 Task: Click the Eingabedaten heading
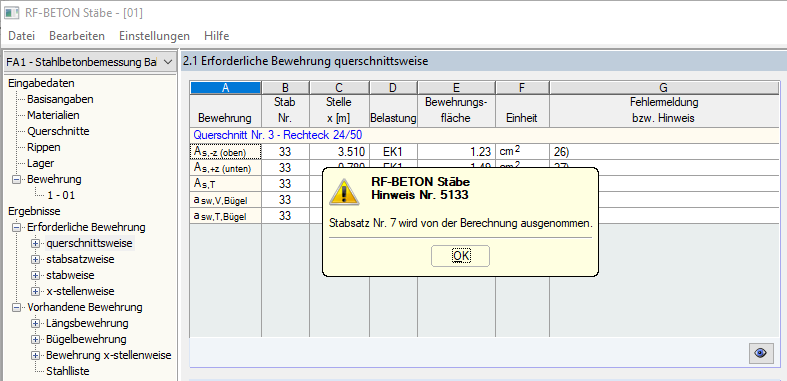(x=41, y=83)
